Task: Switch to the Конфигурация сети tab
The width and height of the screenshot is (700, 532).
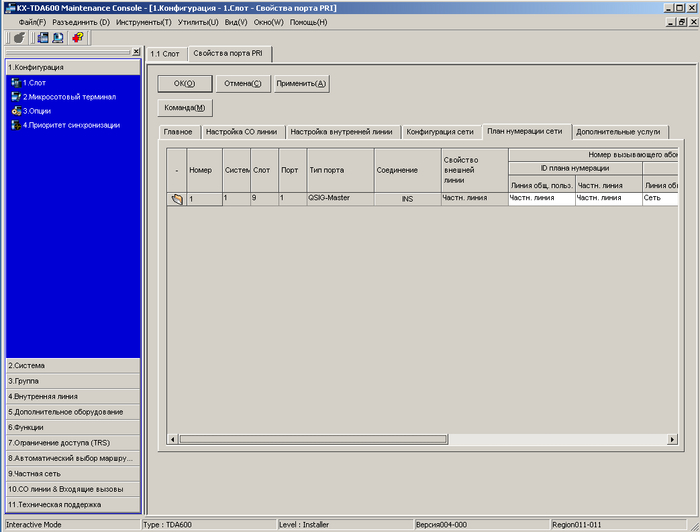Action: (x=440, y=131)
